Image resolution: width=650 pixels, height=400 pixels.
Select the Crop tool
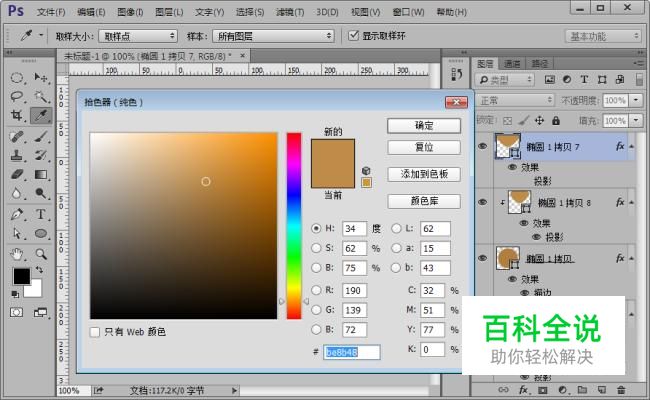click(x=17, y=116)
